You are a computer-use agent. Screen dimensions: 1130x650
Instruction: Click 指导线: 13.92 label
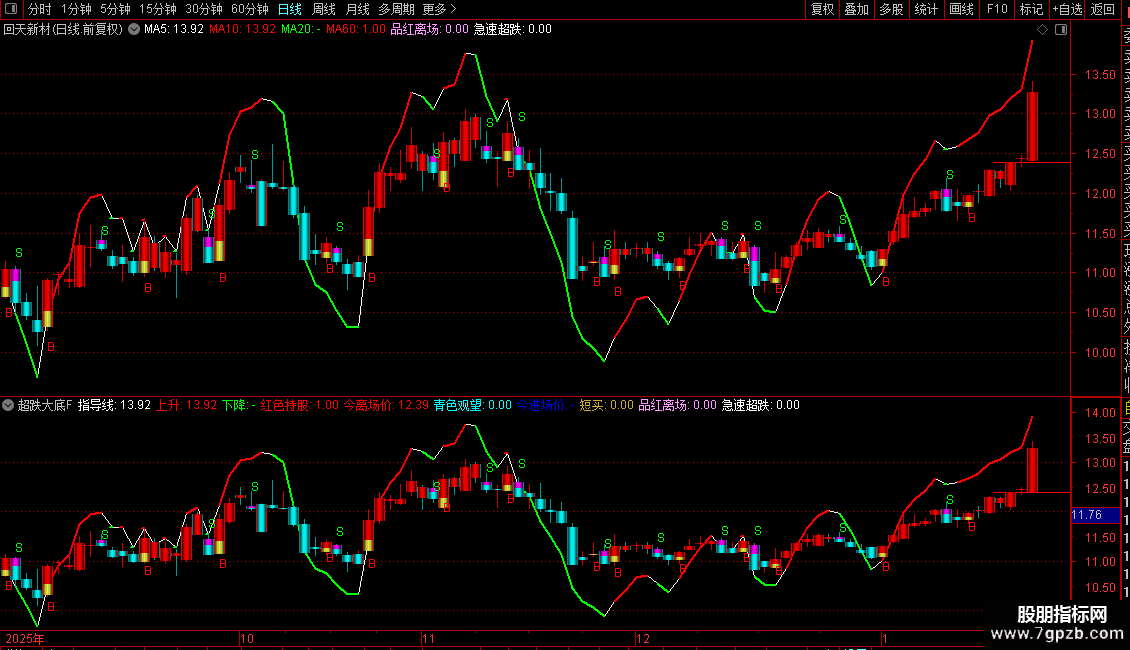pyautogui.click(x=114, y=405)
